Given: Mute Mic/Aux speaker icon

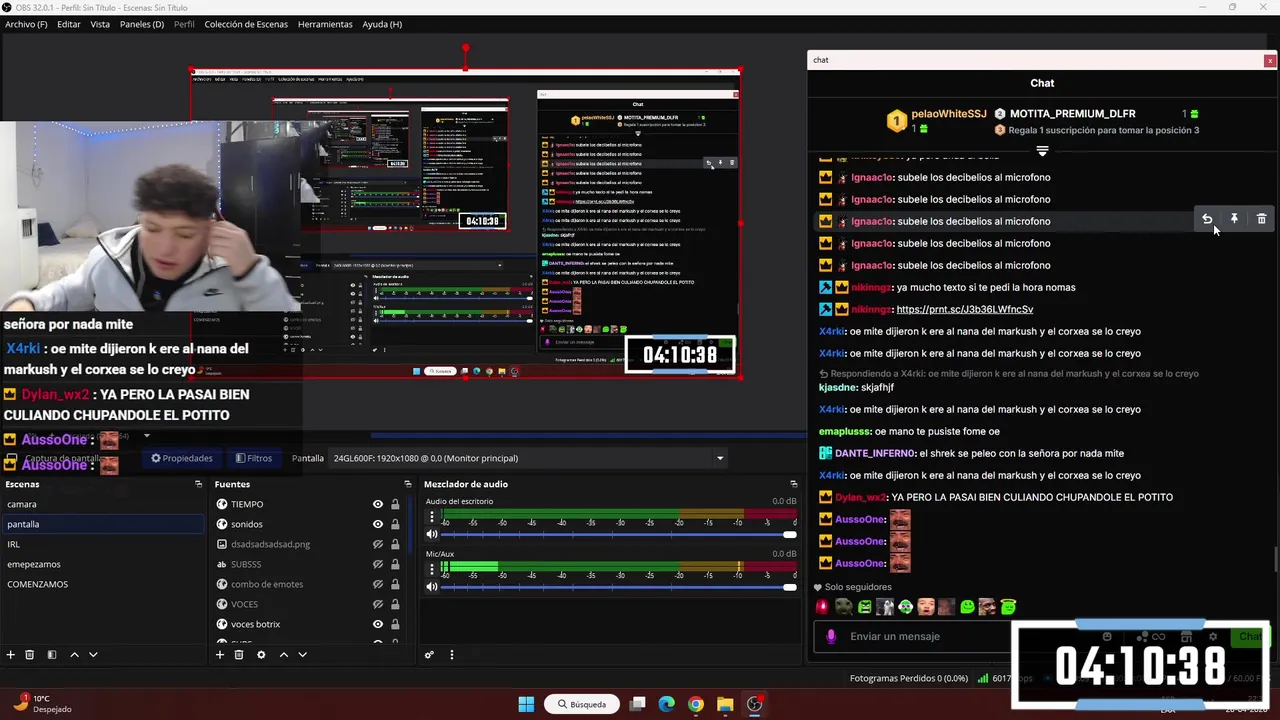Looking at the screenshot, I should pyautogui.click(x=432, y=586).
